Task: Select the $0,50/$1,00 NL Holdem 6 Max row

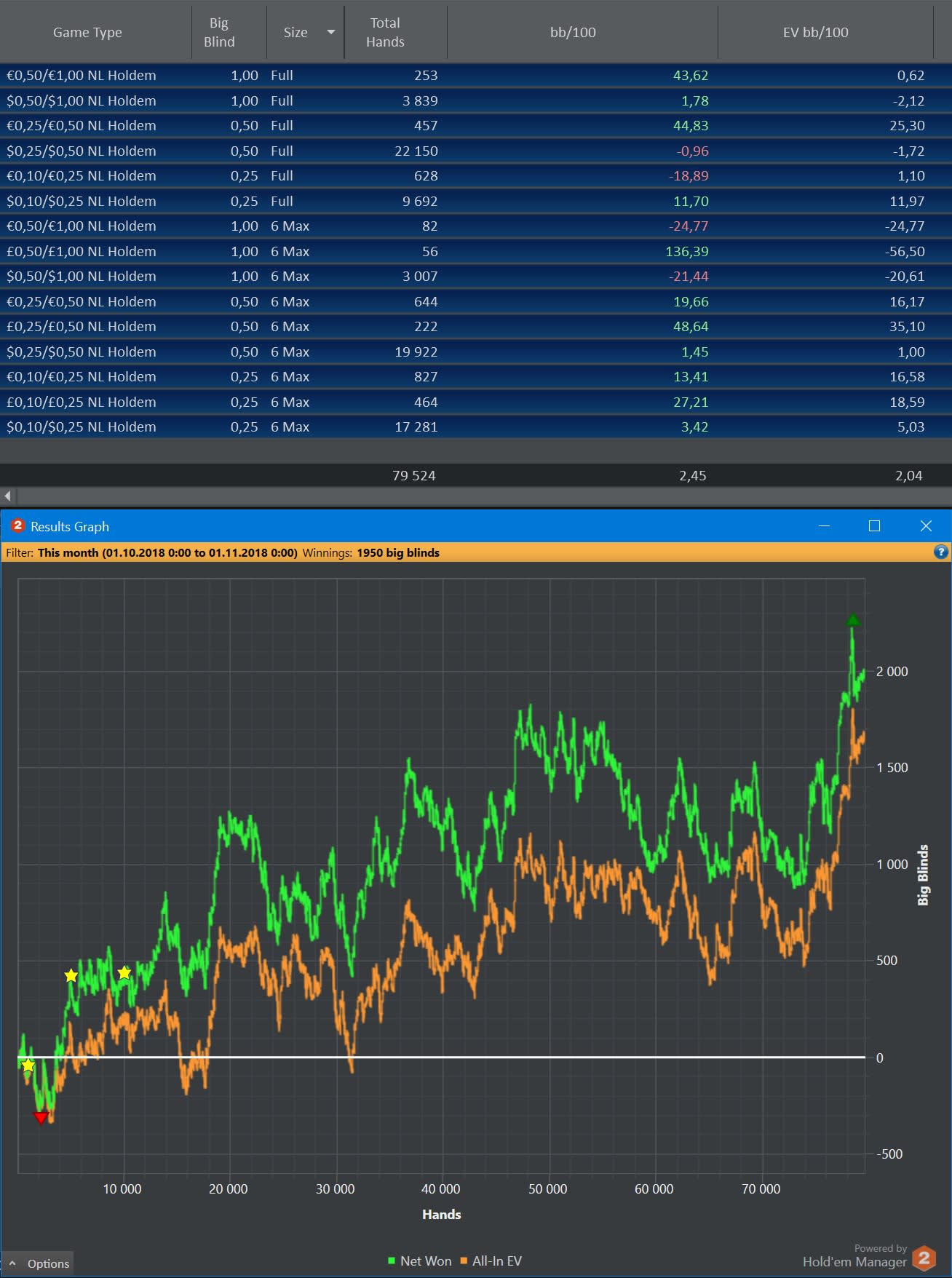Action: point(476,276)
